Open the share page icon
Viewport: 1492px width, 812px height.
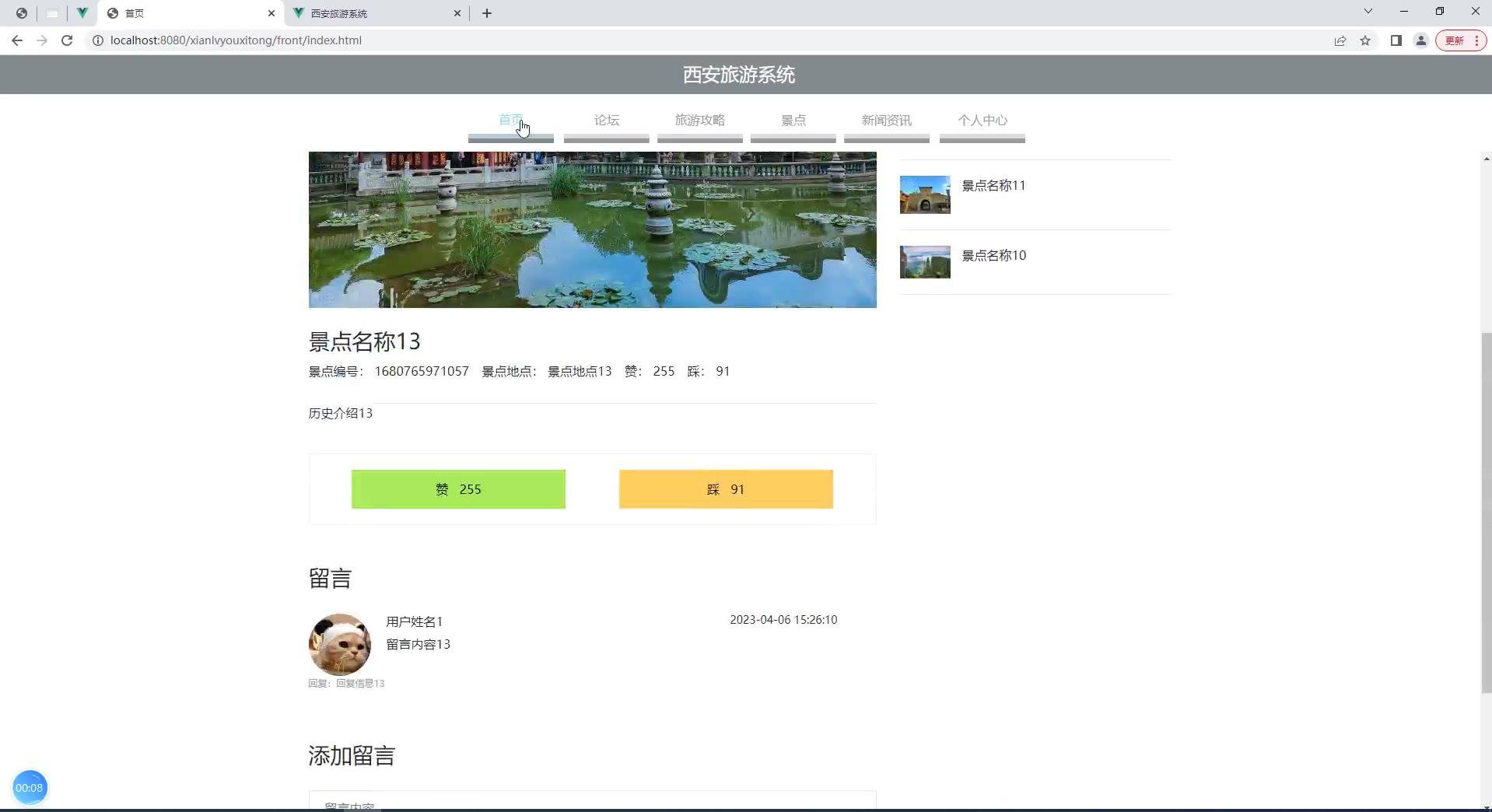coord(1340,40)
